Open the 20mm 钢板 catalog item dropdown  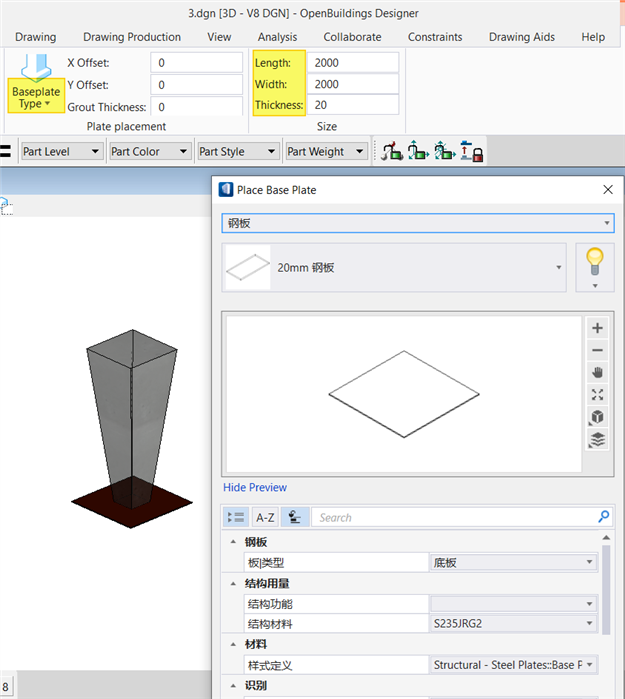tap(394, 267)
